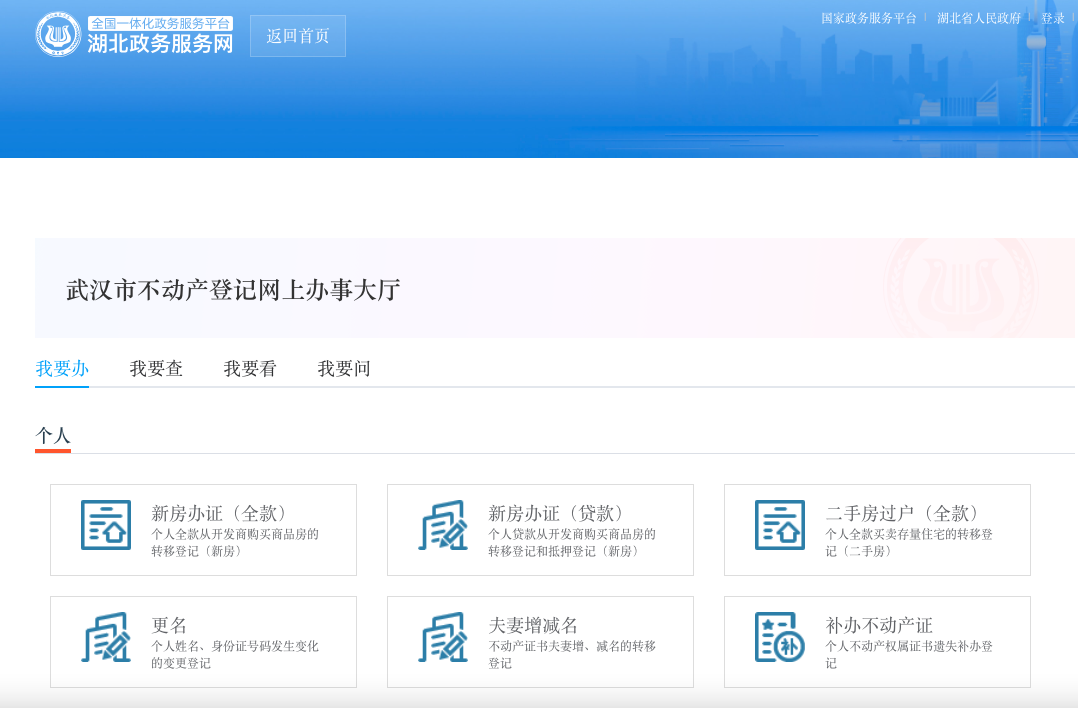Screen dimensions: 1078x708
Task: Open the 我要看 tab
Action: coord(250,369)
